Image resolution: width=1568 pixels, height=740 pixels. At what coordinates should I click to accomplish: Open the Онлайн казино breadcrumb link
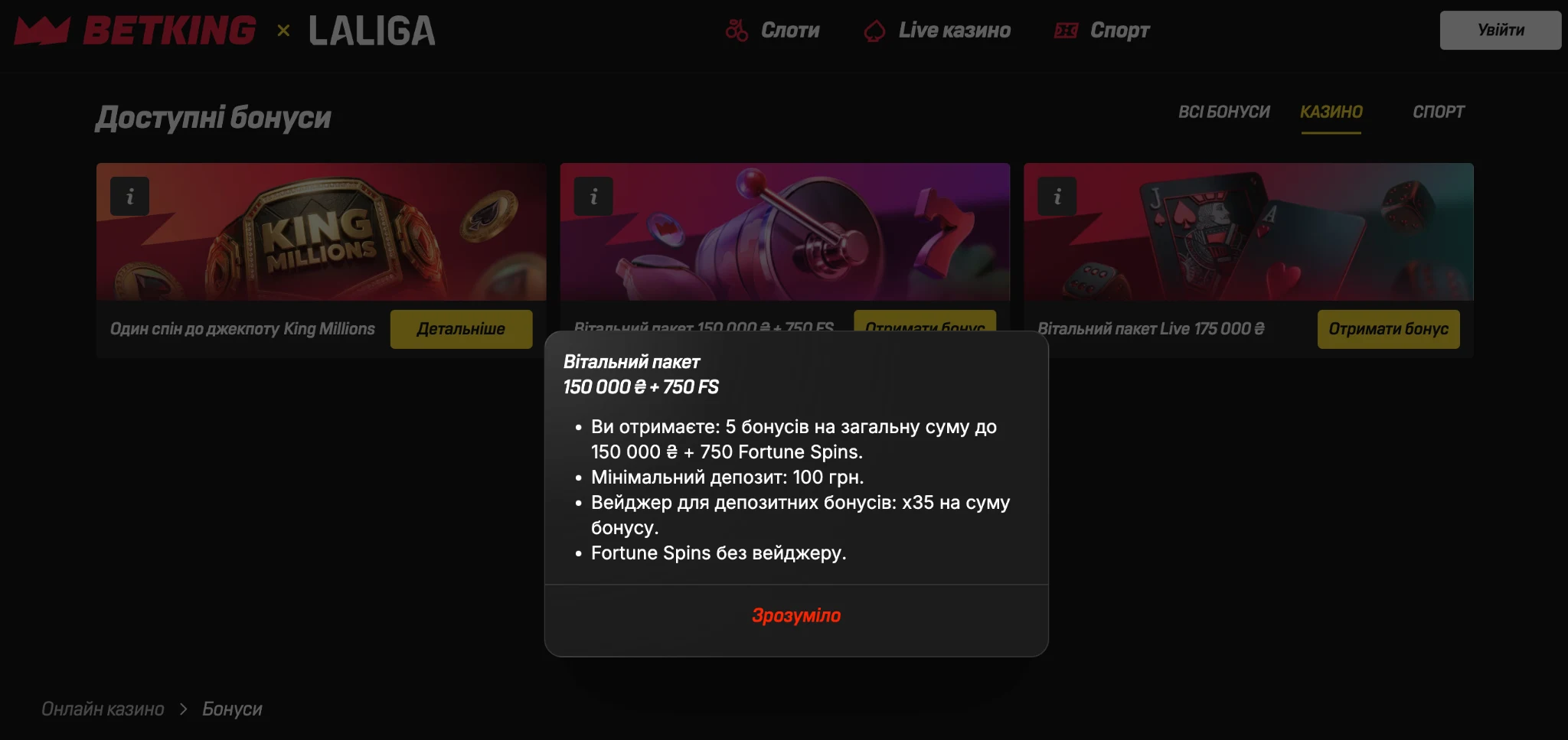(x=103, y=709)
